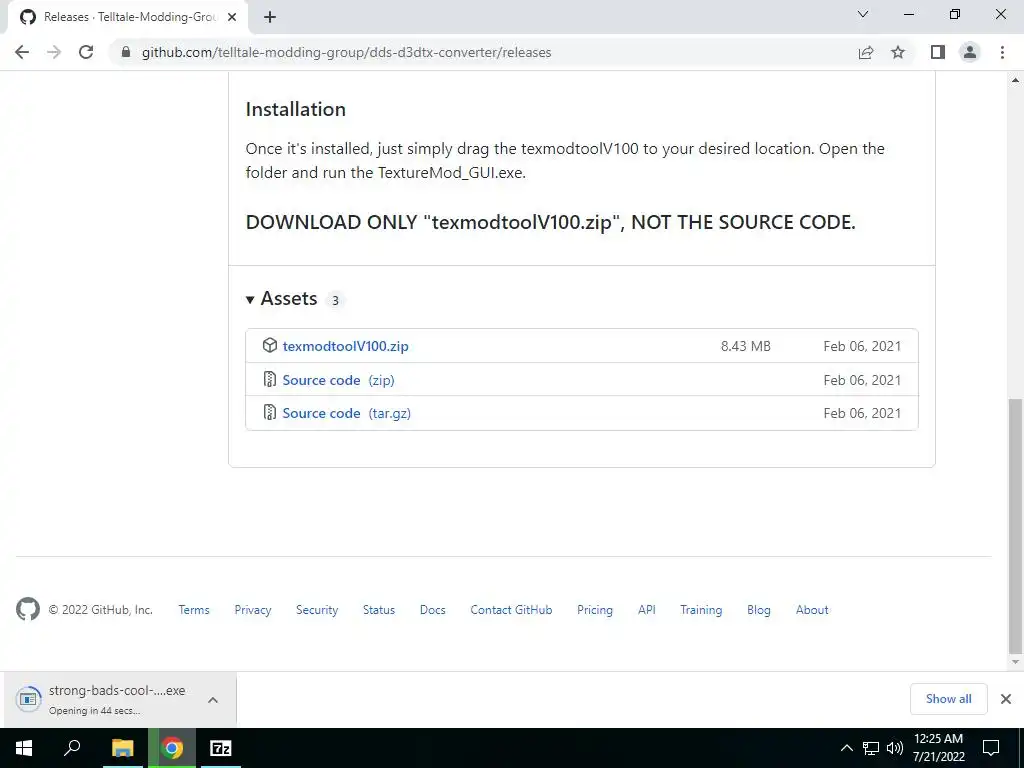
Task: Click the browser back arrow
Action: [x=22, y=52]
